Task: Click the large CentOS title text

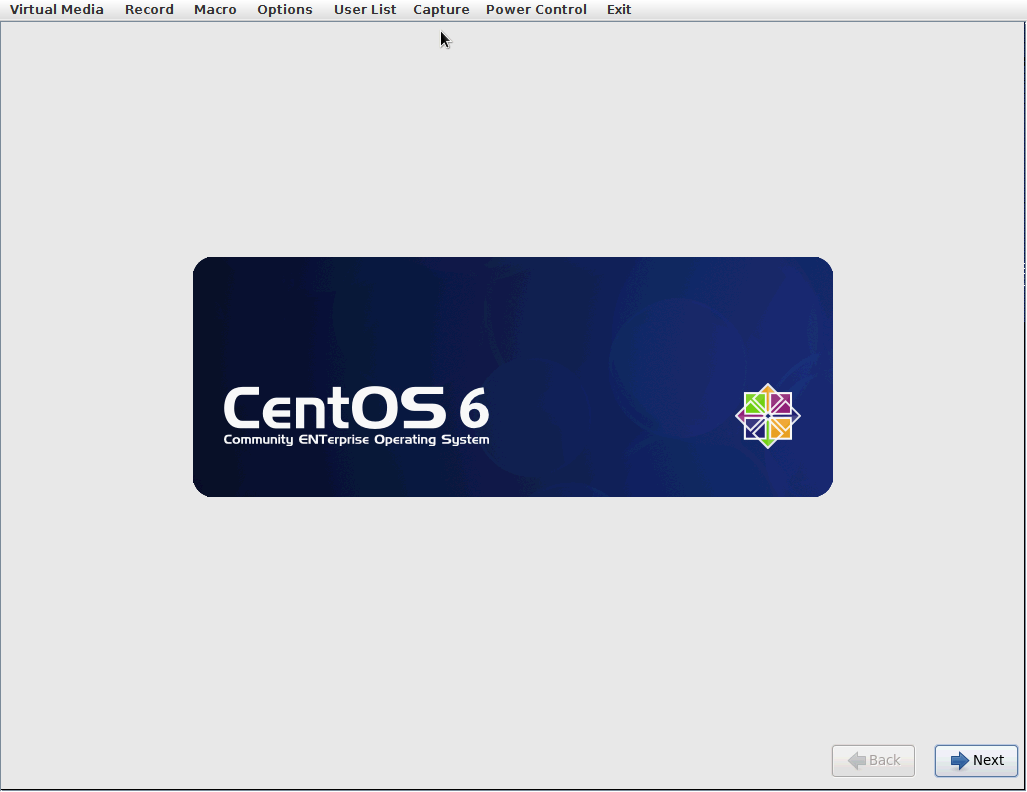Action: tap(335, 408)
